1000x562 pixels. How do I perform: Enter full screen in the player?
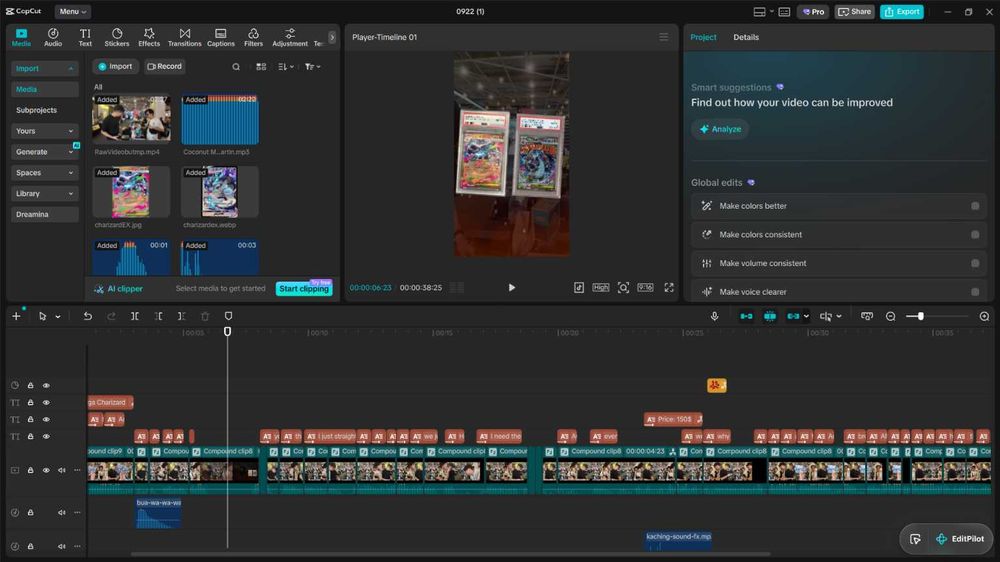(668, 288)
